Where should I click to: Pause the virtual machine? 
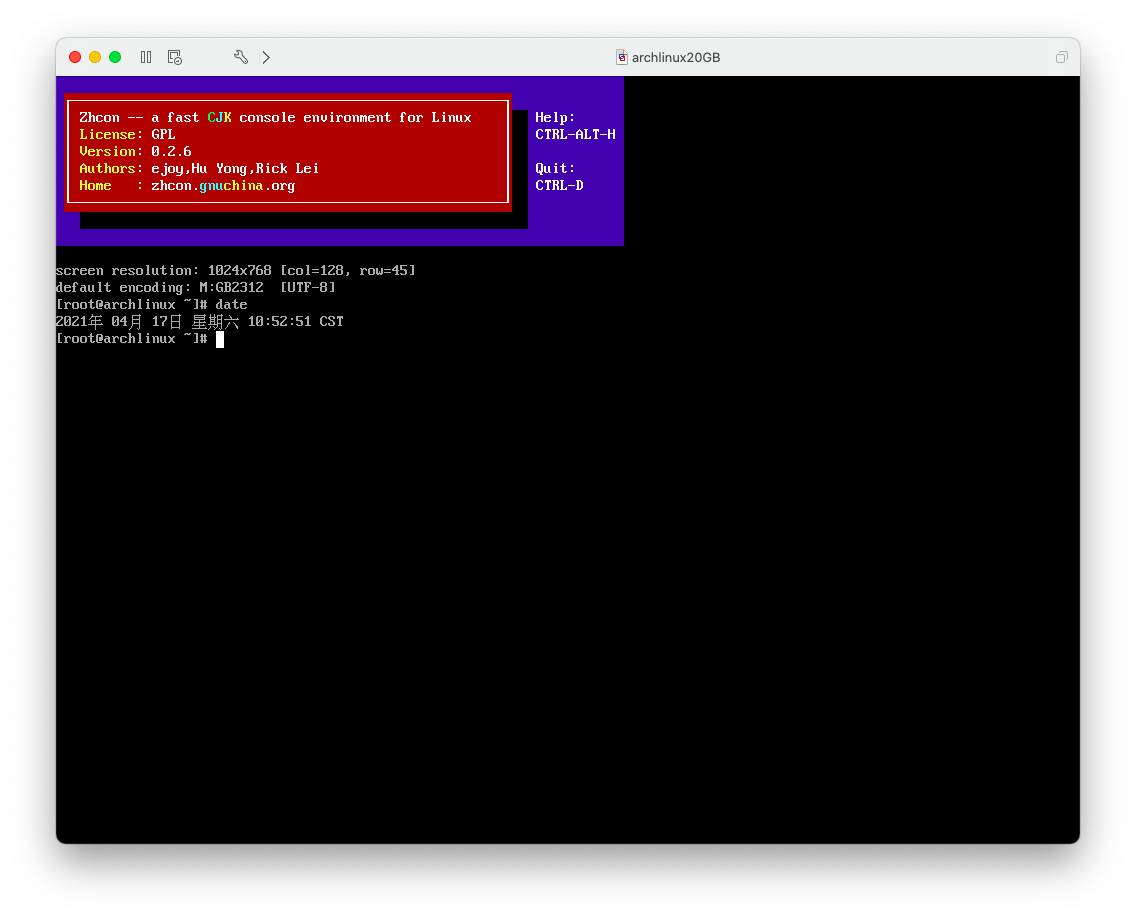[146, 57]
